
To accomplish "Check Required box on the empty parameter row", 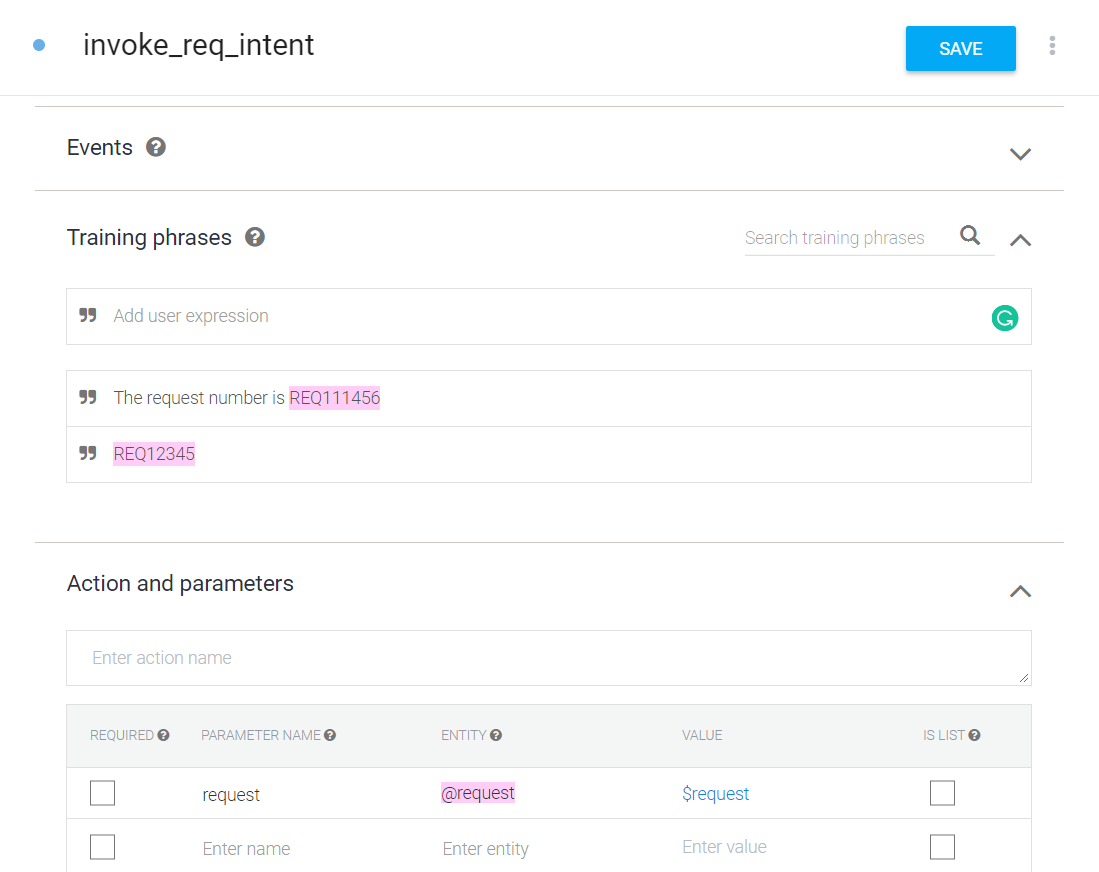I will [102, 847].
